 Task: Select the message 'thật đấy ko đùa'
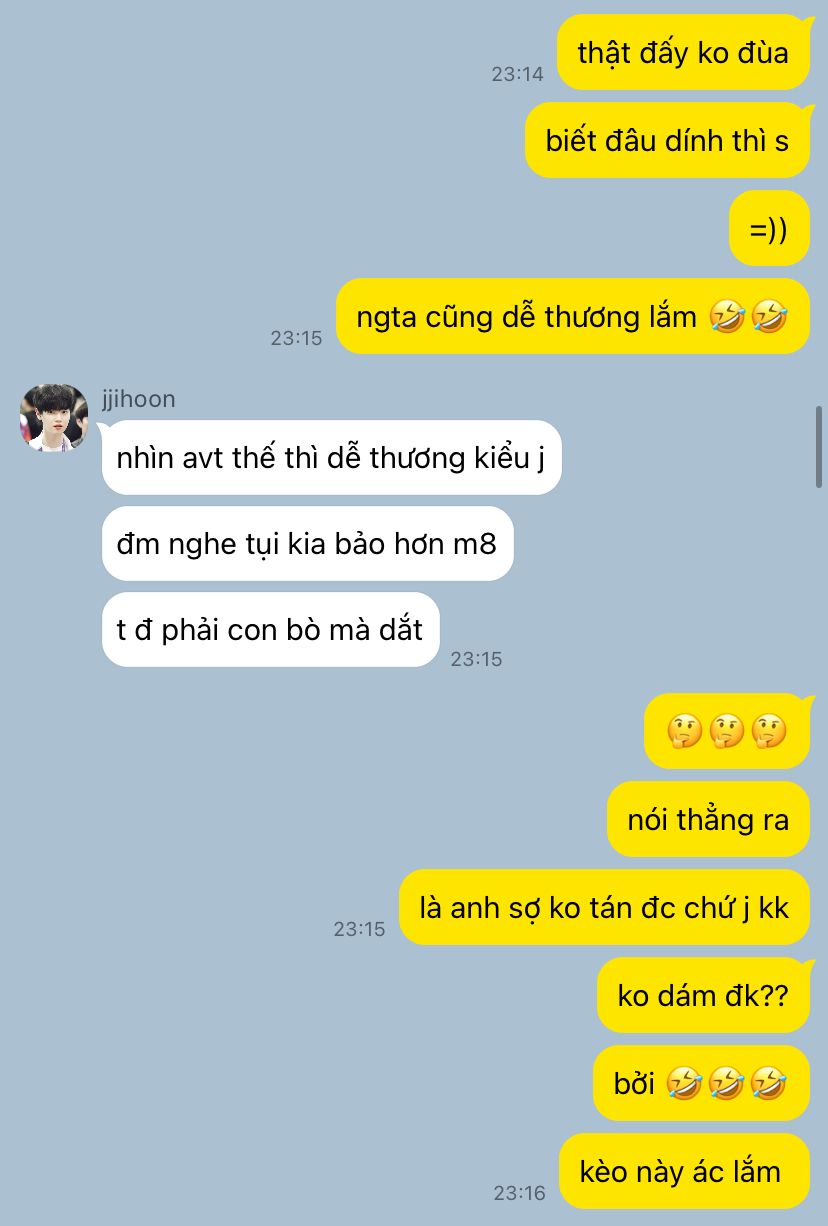[683, 52]
